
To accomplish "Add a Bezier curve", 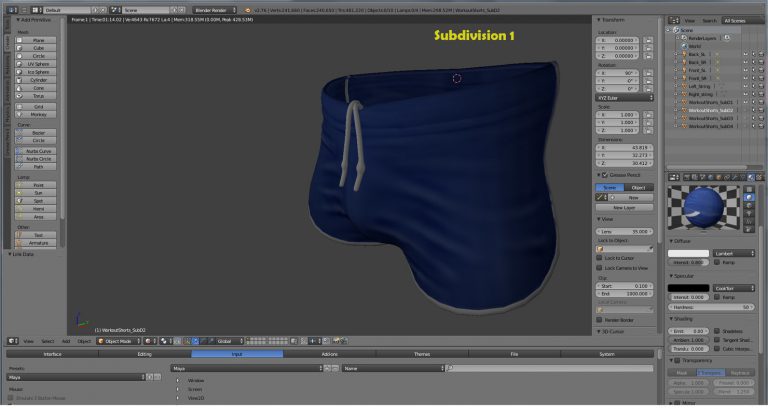I will (38, 133).
